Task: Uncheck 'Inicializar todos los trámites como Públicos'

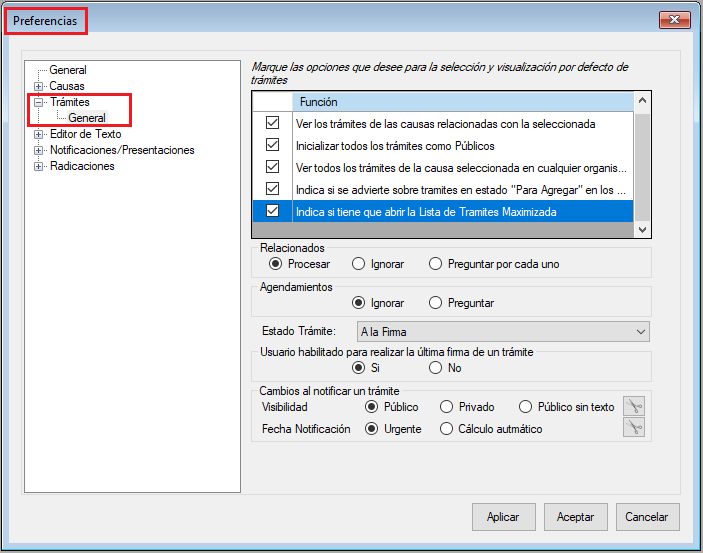Action: pos(272,145)
